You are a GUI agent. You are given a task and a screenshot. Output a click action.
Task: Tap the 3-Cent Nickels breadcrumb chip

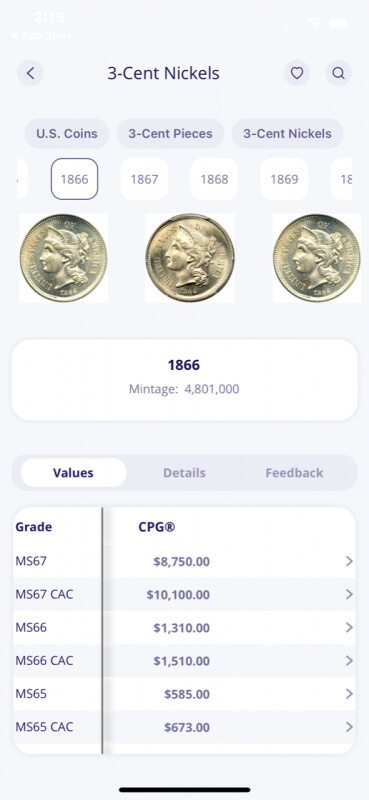coord(287,134)
